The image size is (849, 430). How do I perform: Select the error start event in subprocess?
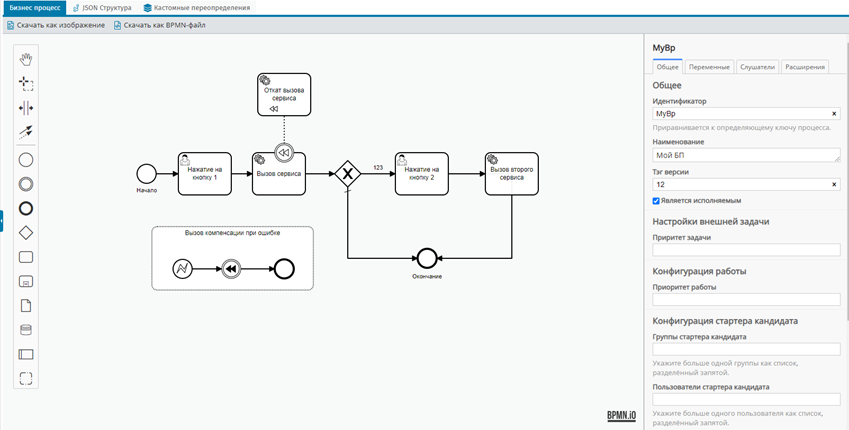tap(182, 269)
